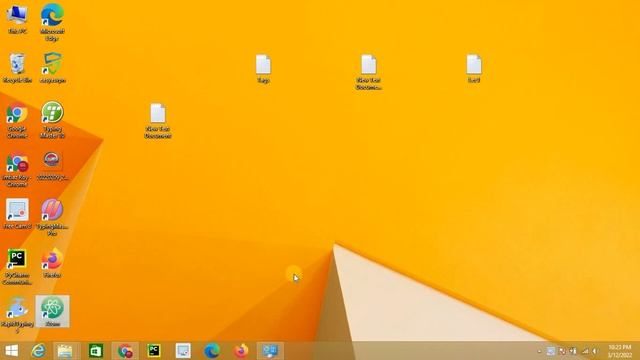640x360 pixels.
Task: Select the Chrome profile shortcut with red badge
Action: (x=17, y=169)
